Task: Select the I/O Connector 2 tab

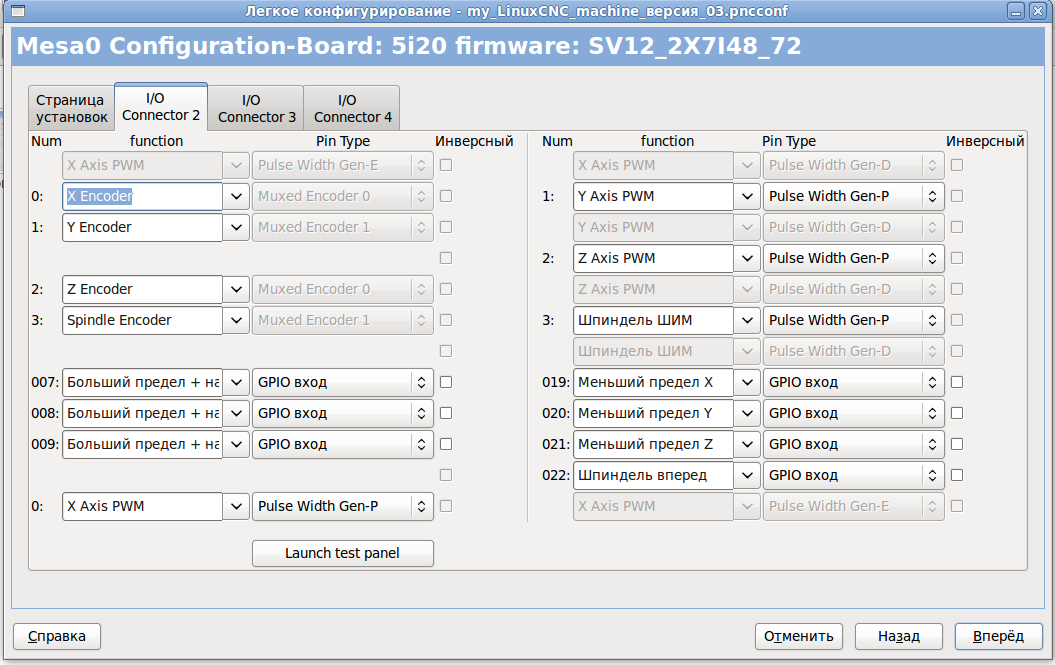Action: (x=161, y=107)
